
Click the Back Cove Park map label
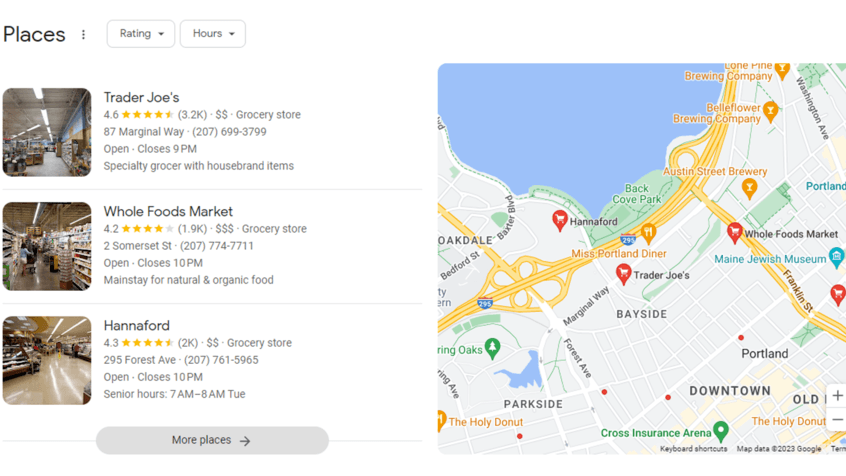point(637,194)
